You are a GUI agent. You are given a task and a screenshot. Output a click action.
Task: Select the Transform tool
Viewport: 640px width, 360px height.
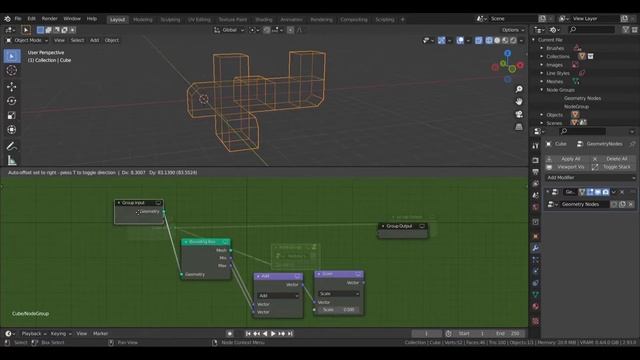[x=11, y=129]
